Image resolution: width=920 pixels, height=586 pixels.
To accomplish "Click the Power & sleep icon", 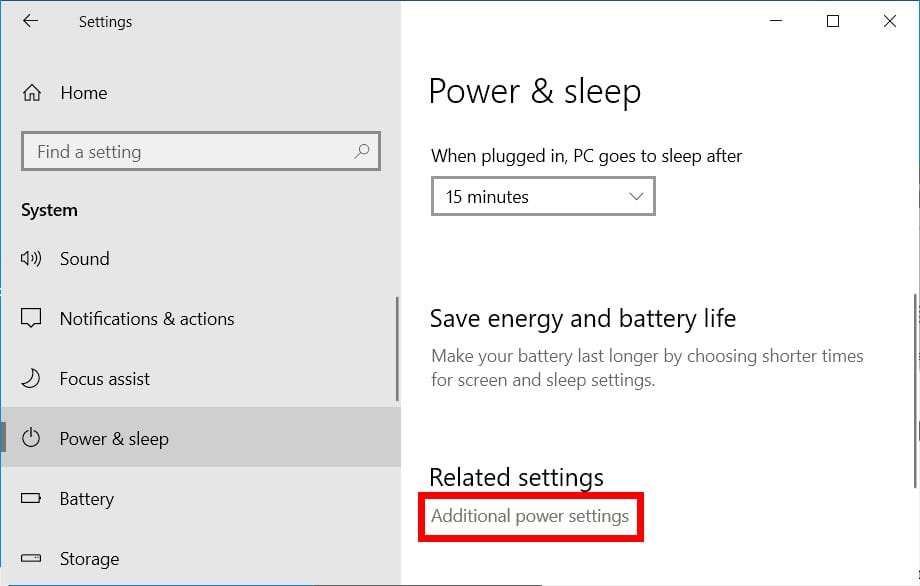I will click(31, 439).
